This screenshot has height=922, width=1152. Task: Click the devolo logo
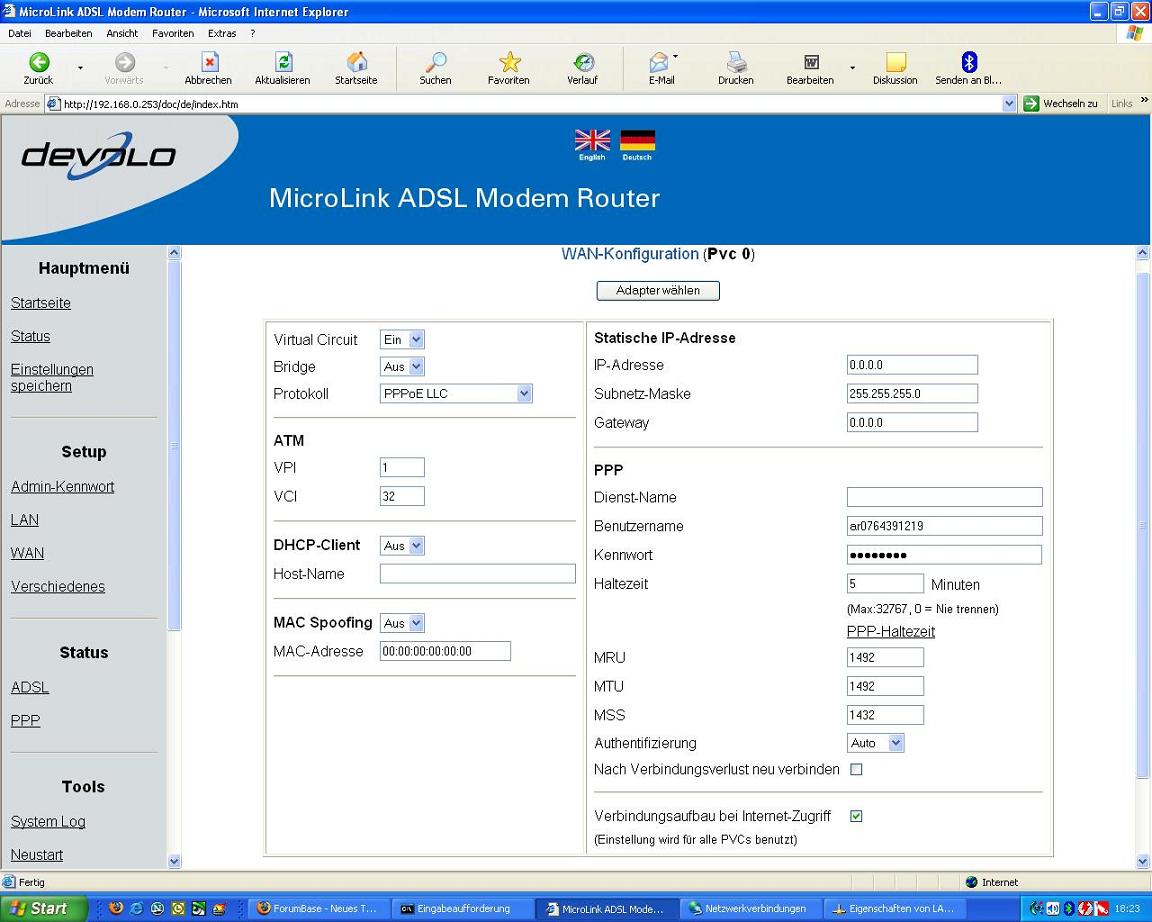coord(98,155)
